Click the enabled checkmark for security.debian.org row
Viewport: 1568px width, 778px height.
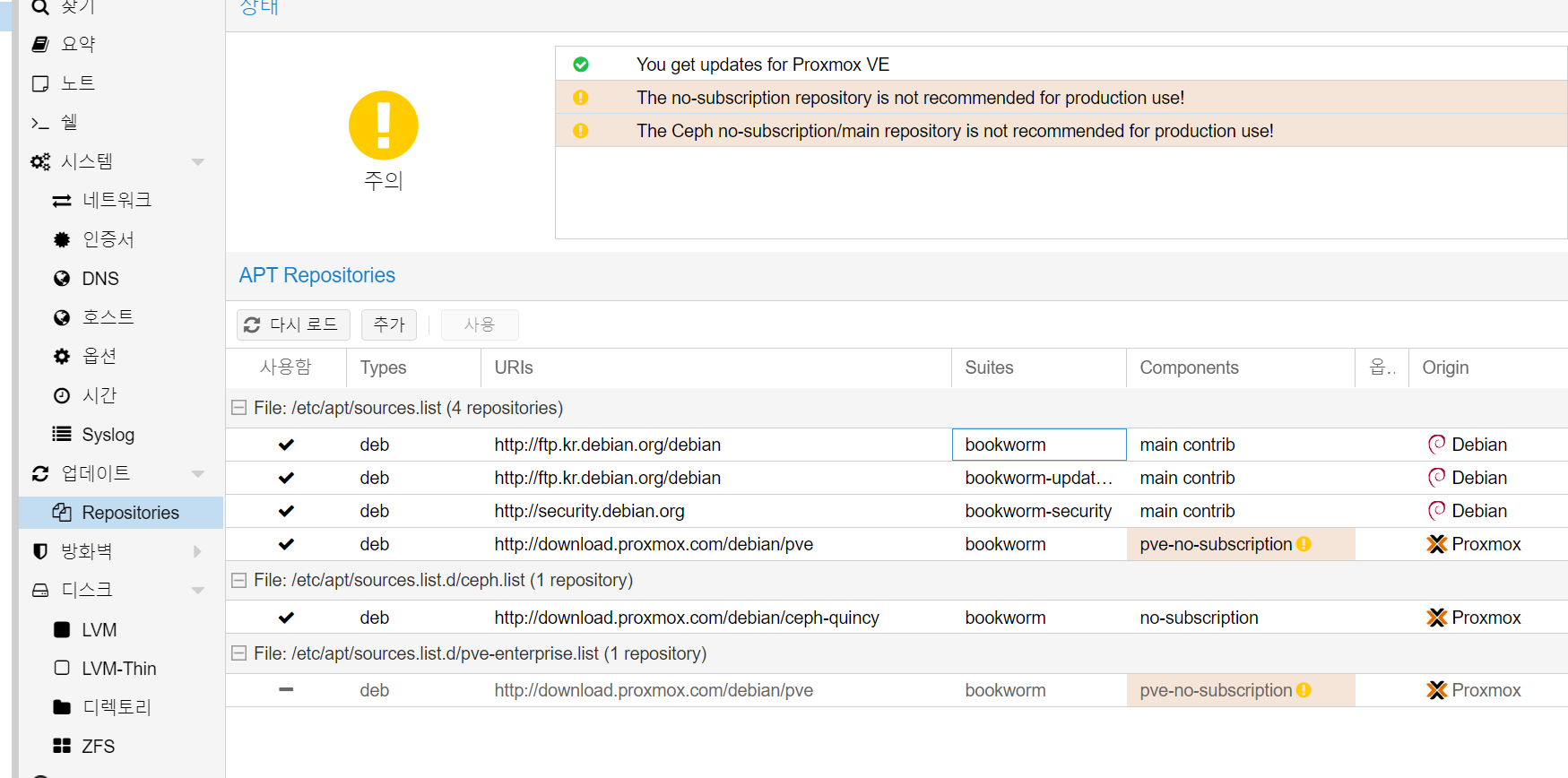(286, 511)
